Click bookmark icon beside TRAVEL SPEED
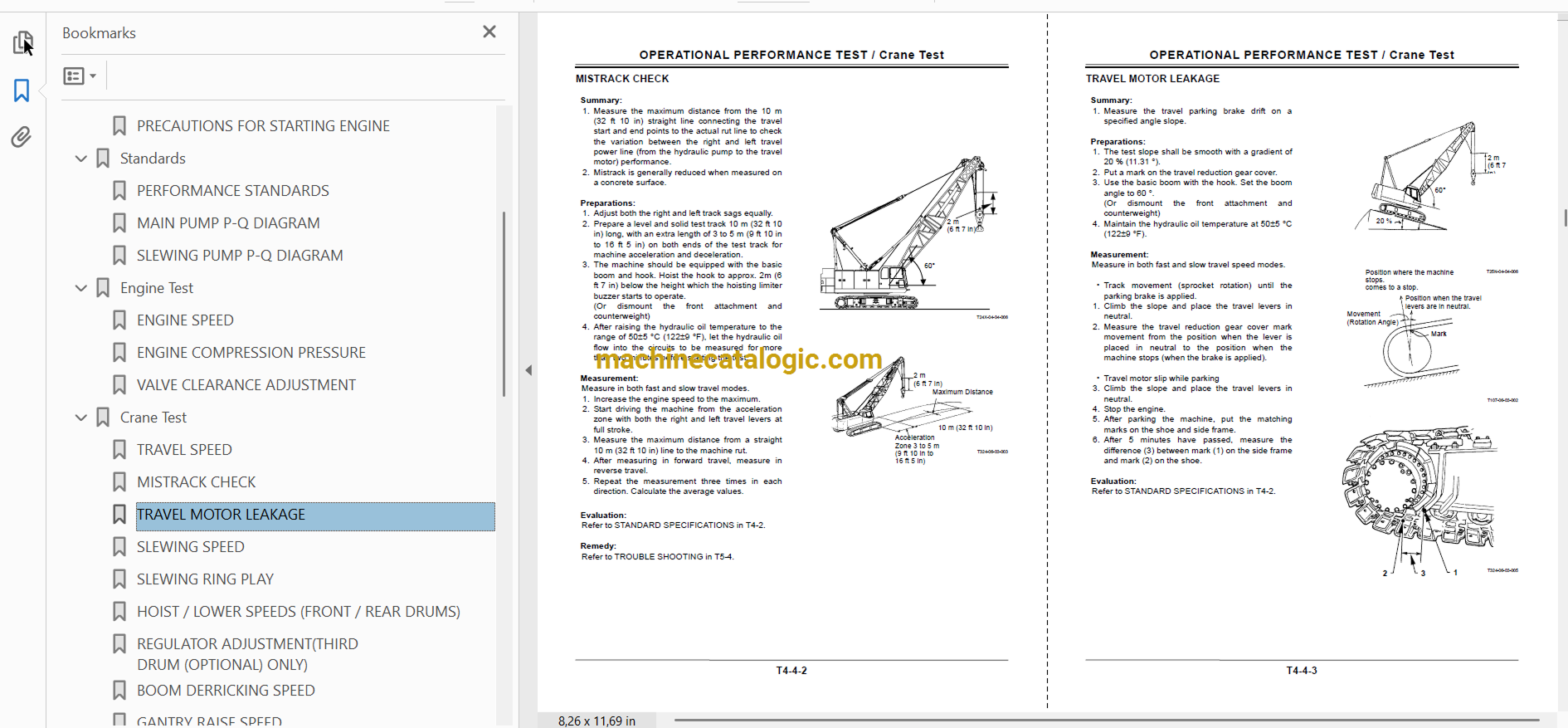This screenshot has width=1568, height=728. 119,450
